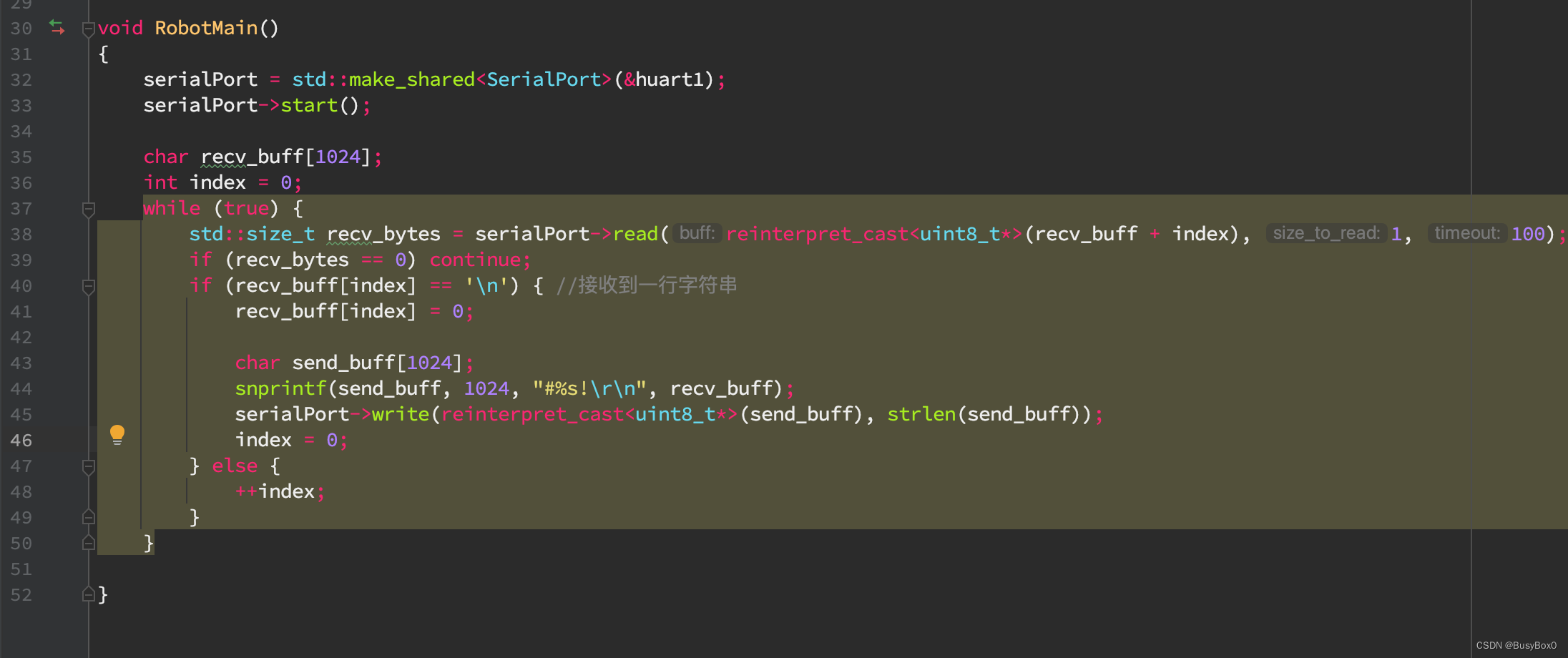Click recv_bytes variable on line 38
This screenshot has height=658, width=1568.
tap(383, 234)
